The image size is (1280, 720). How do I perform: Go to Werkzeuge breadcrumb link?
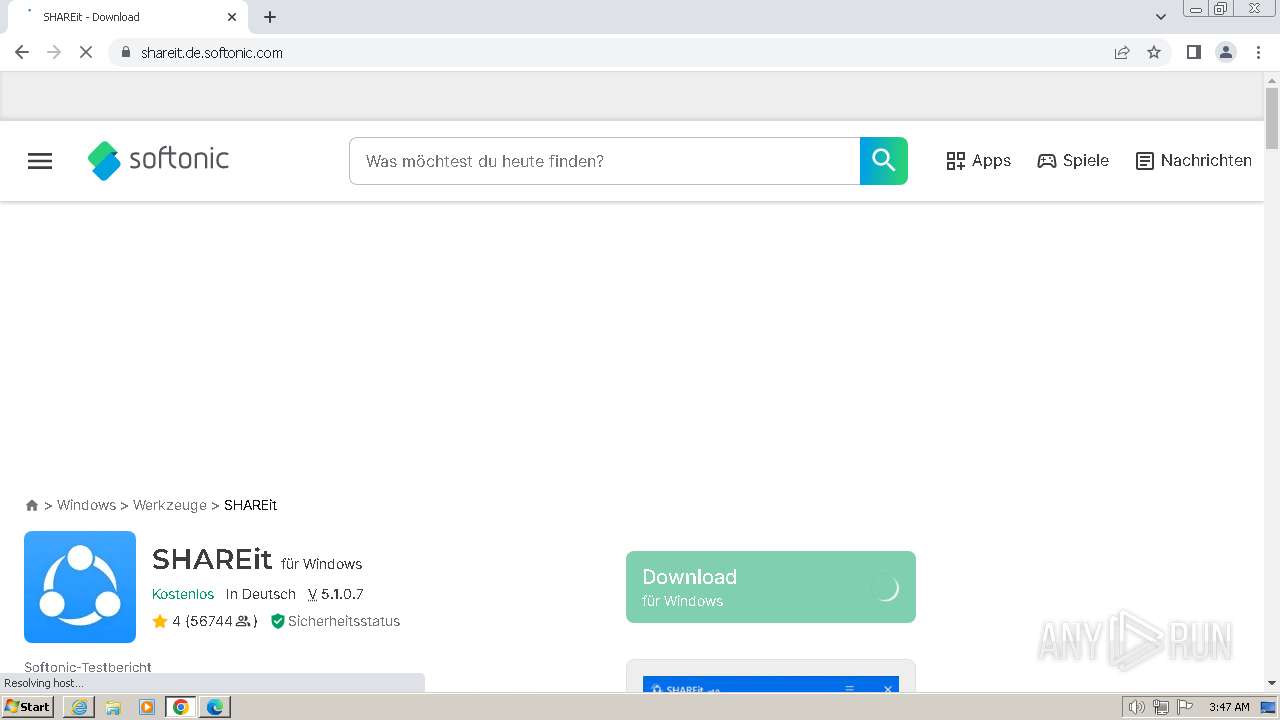coord(170,505)
